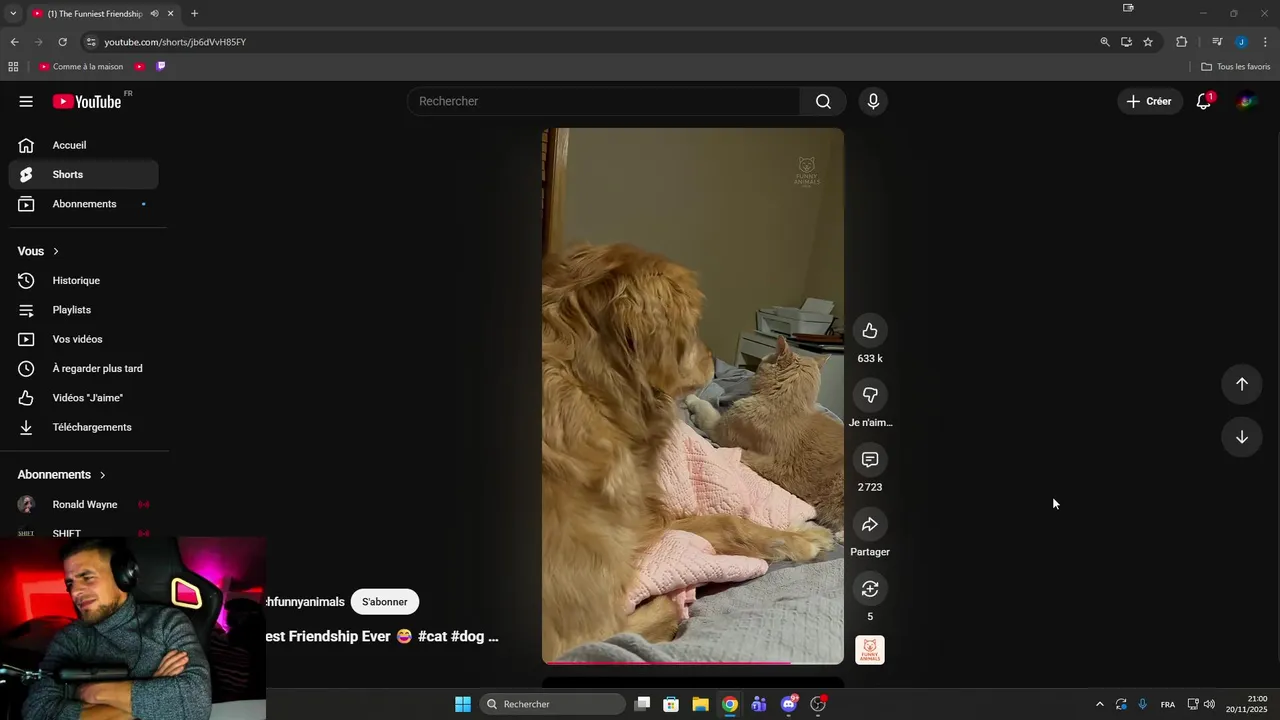Open Vidéos "J'aime" in the sidebar

[84, 398]
